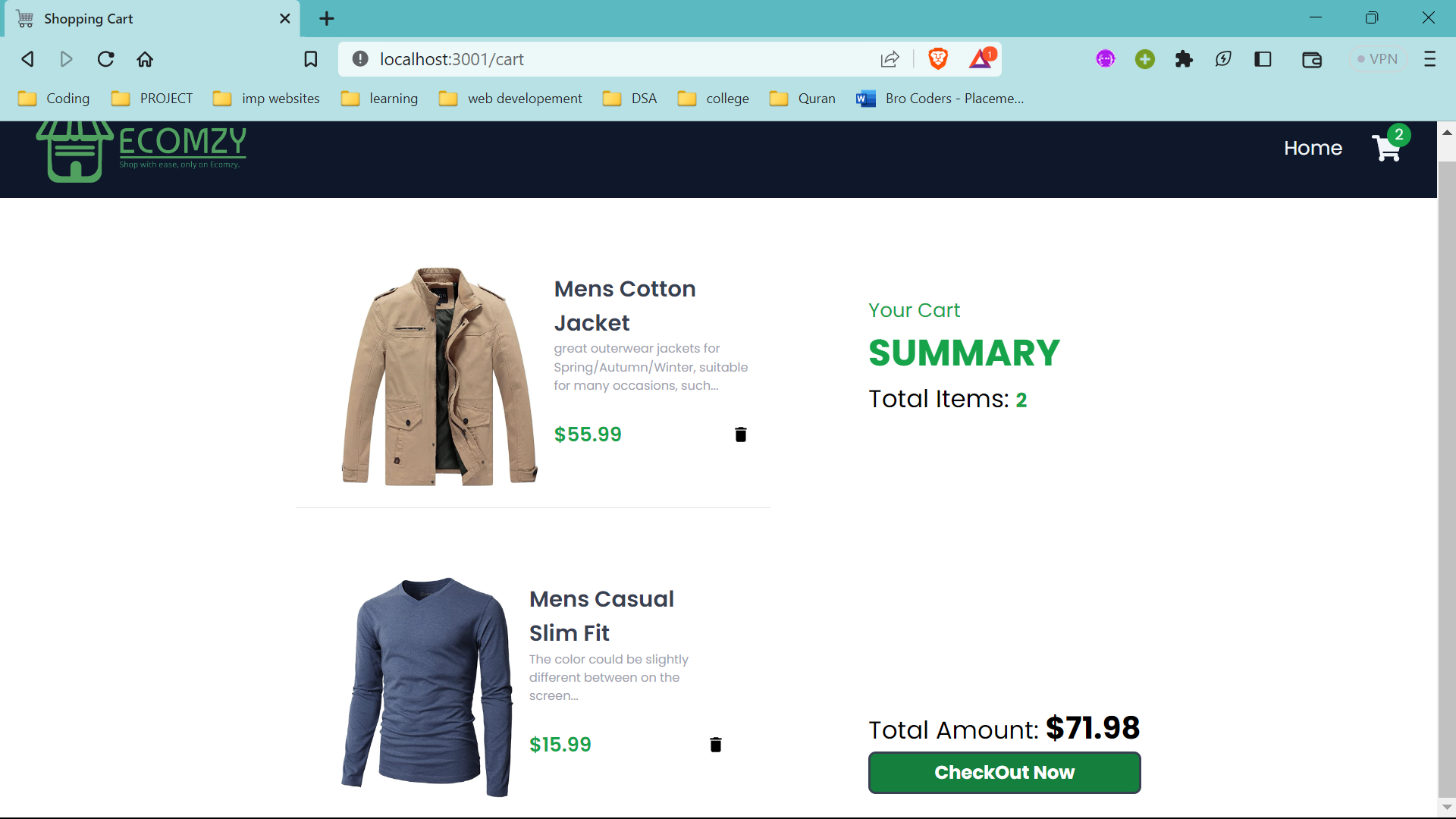Share the current page
Screen dimensions: 1456x819
point(890,58)
